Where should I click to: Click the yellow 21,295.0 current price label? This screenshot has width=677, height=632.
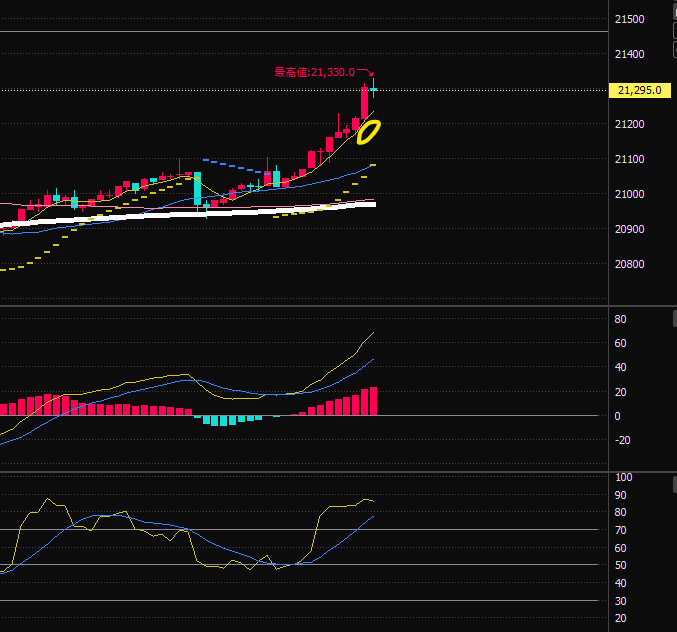pyautogui.click(x=642, y=91)
